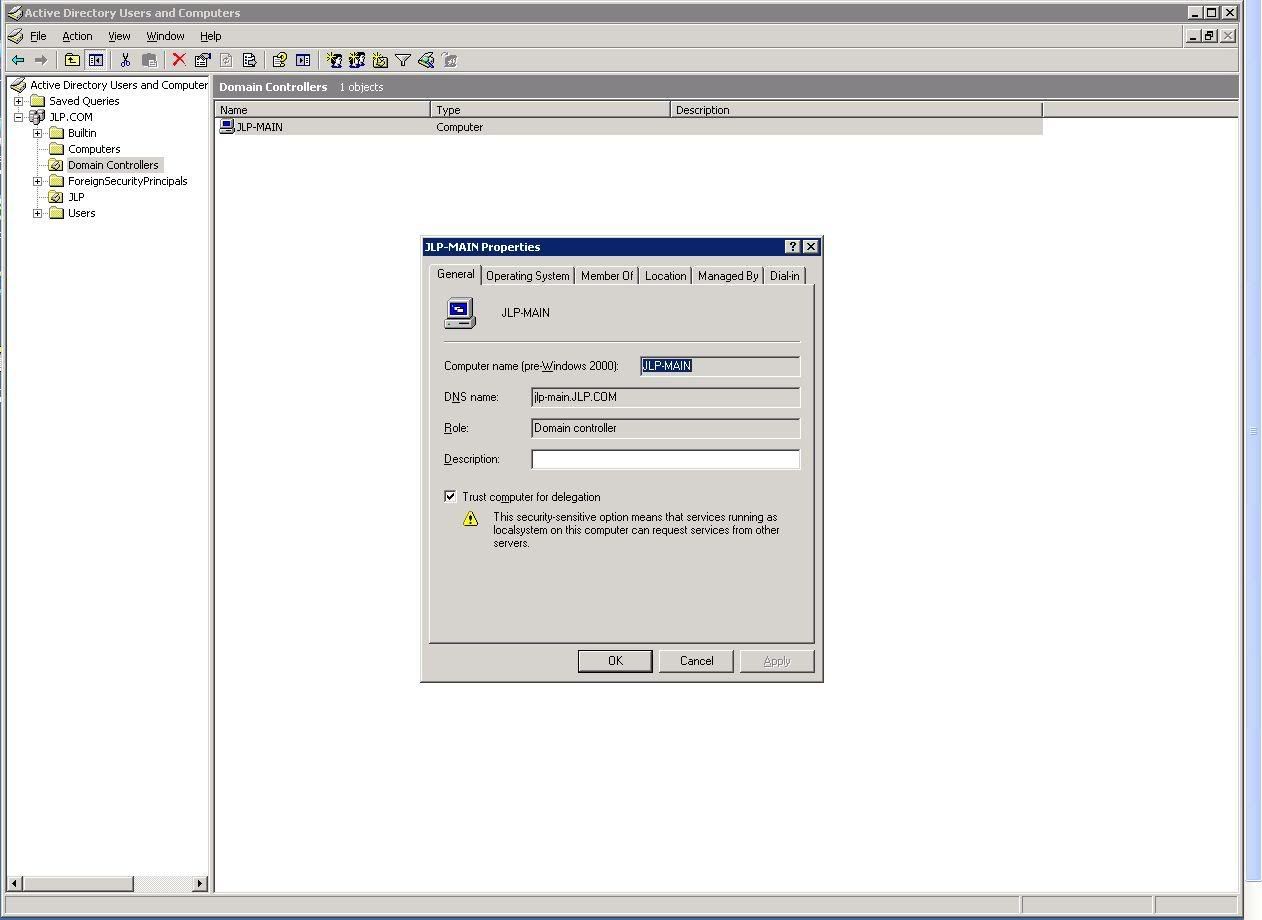Open Properties via toolbar icon

coord(202,60)
